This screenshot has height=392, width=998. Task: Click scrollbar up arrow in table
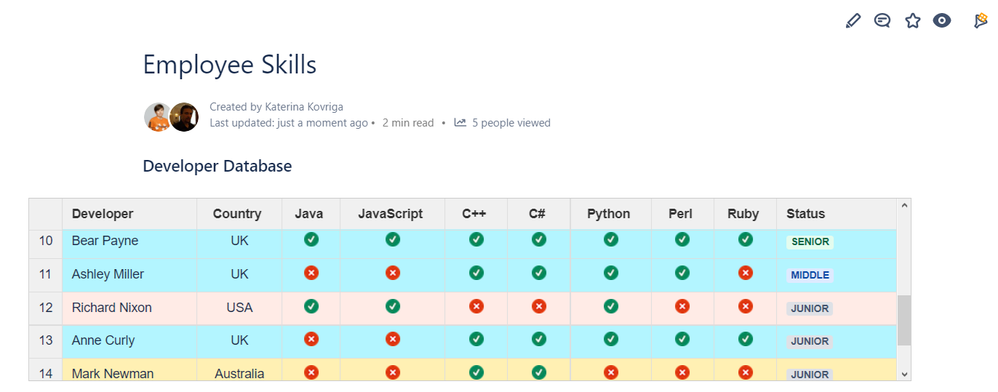pos(904,205)
